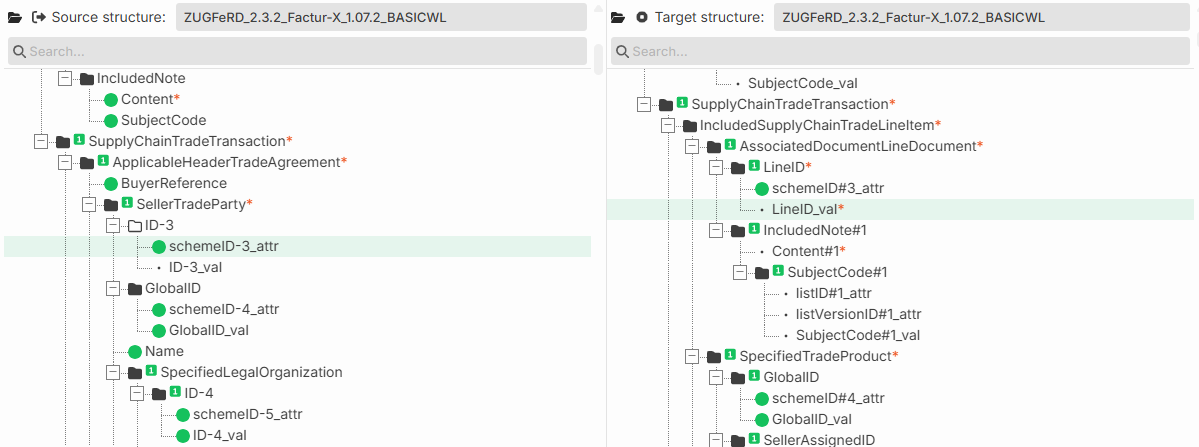Collapse the SubjectCode#1 node

[x=739, y=272]
